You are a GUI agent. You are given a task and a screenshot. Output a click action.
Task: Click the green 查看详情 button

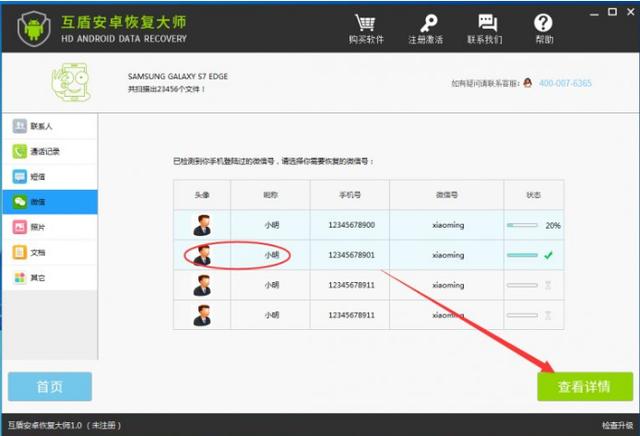point(585,386)
